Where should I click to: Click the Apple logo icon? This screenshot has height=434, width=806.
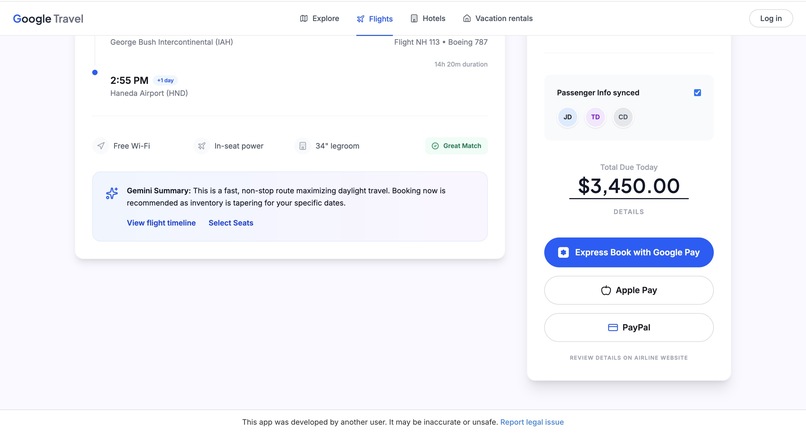(x=606, y=290)
